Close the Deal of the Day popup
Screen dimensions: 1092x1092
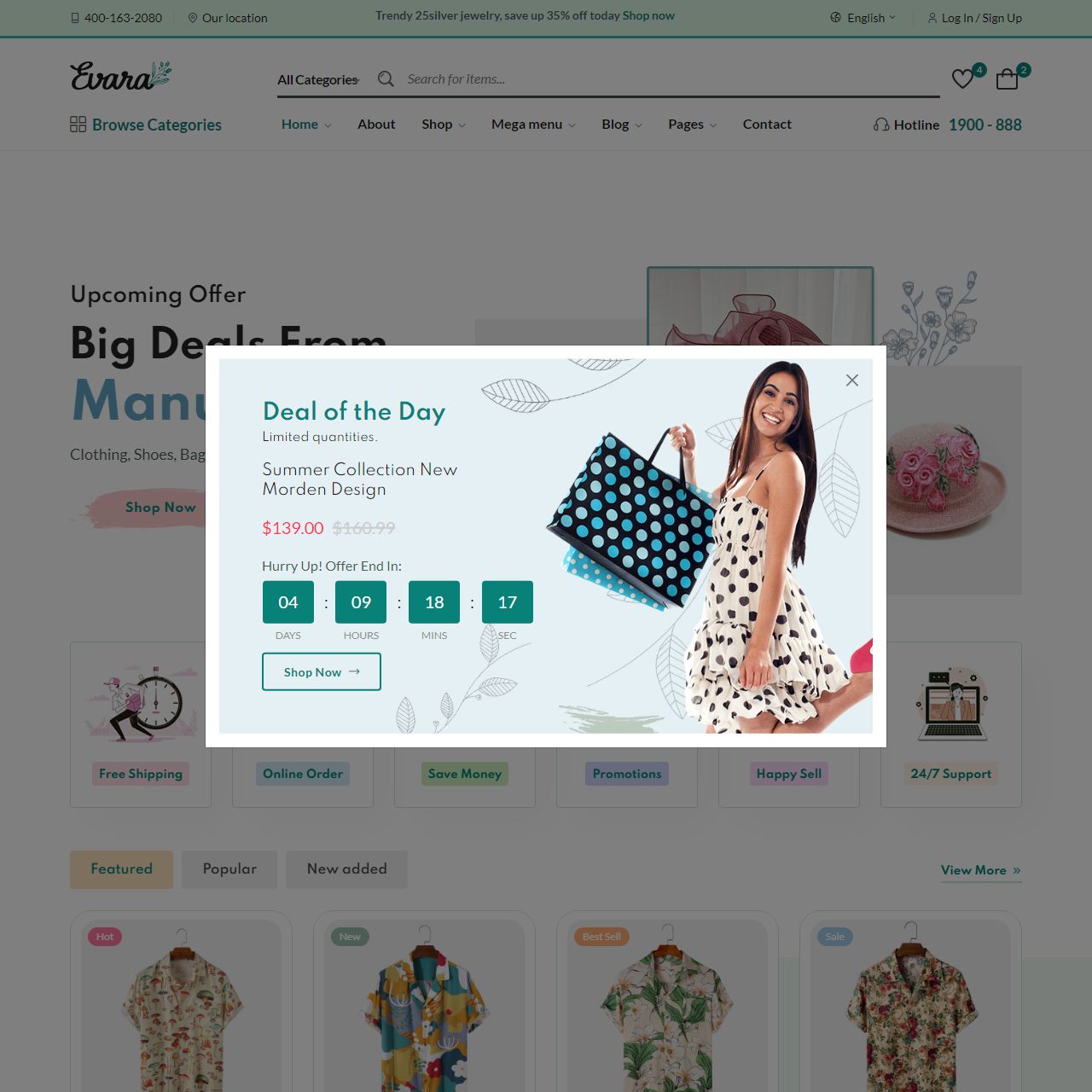tap(851, 380)
